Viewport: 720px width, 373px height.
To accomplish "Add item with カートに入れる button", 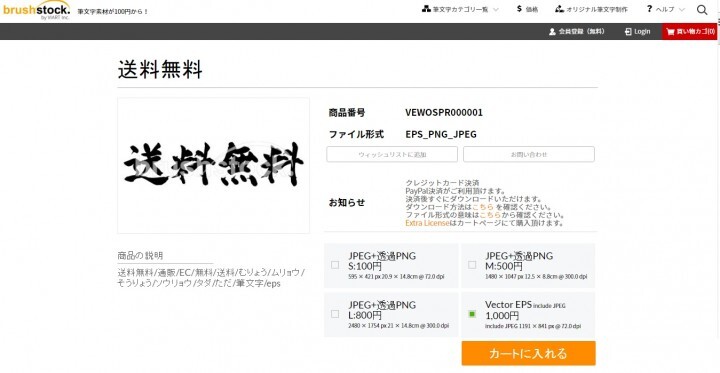I will [x=529, y=353].
